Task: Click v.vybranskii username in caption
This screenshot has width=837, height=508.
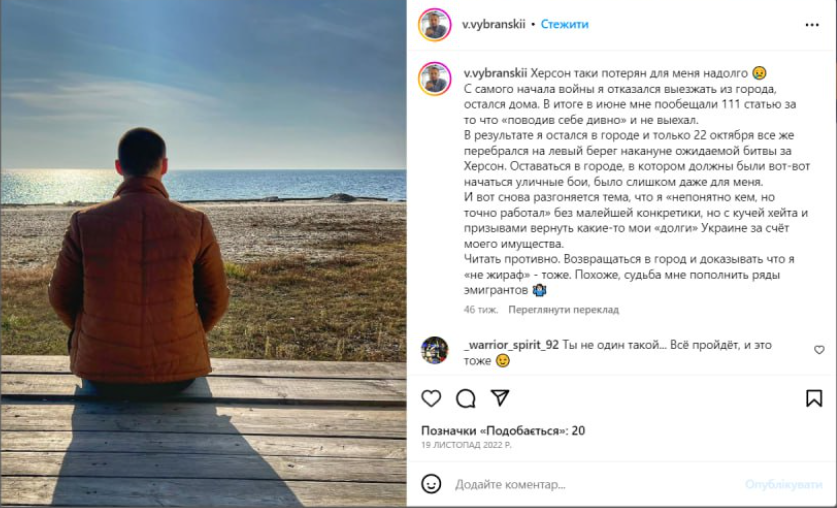Action: point(495,73)
